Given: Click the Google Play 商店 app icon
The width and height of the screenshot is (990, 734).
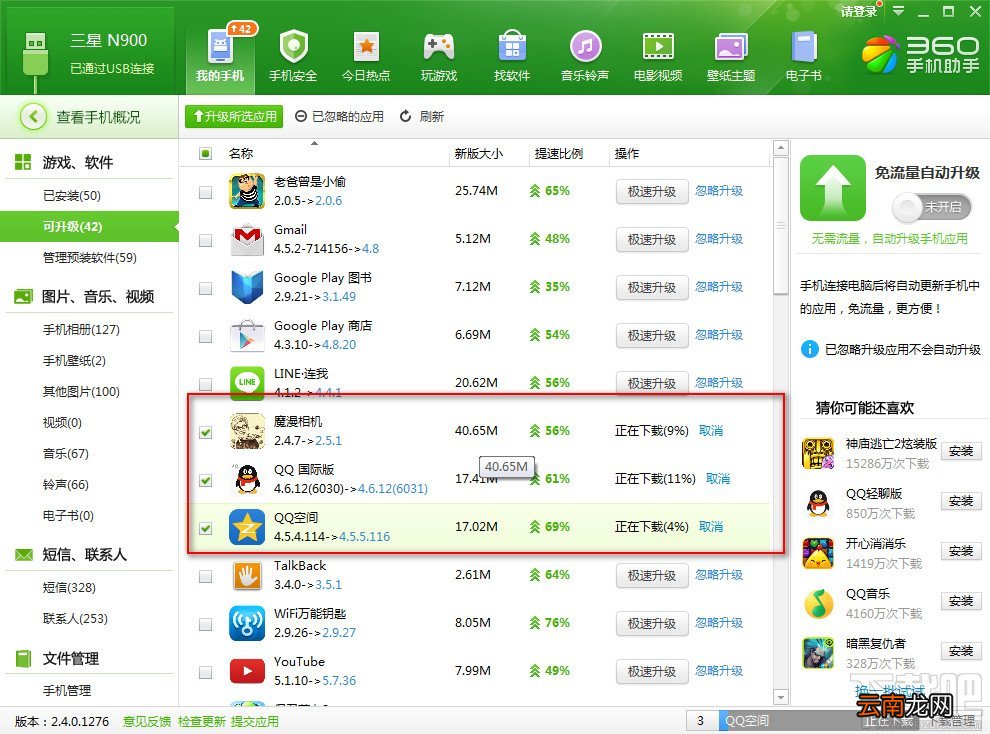Looking at the screenshot, I should [x=248, y=335].
